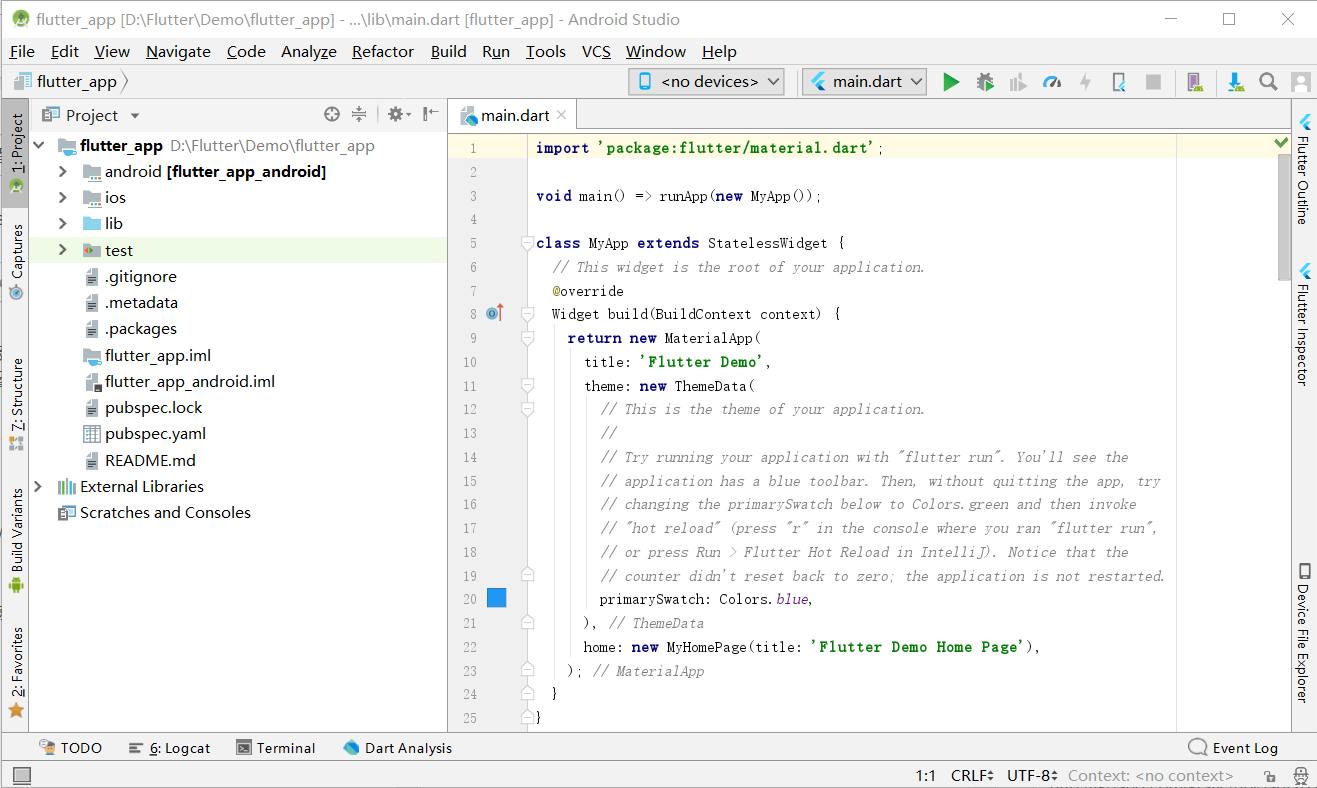Screen dimensions: 1317x788
Task: Open the Favorites side tool window
Action: click(x=16, y=672)
